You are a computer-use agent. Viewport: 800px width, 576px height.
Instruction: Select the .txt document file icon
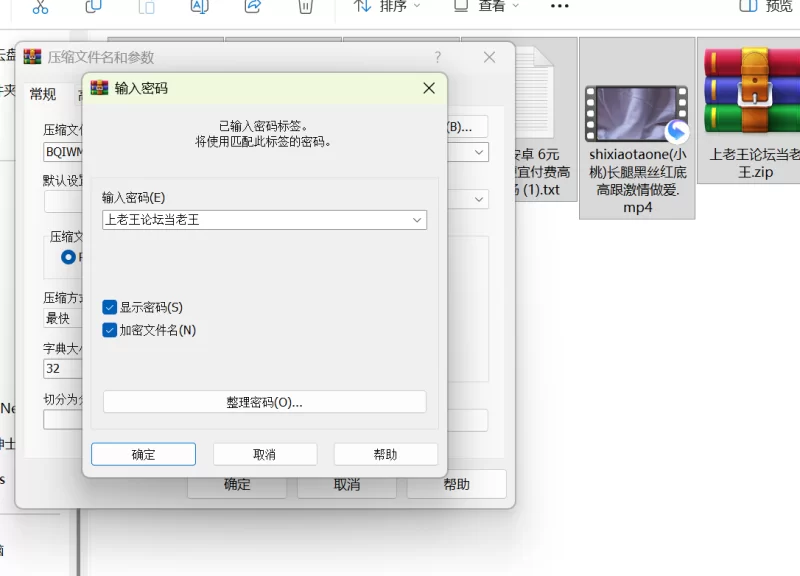(x=546, y=95)
